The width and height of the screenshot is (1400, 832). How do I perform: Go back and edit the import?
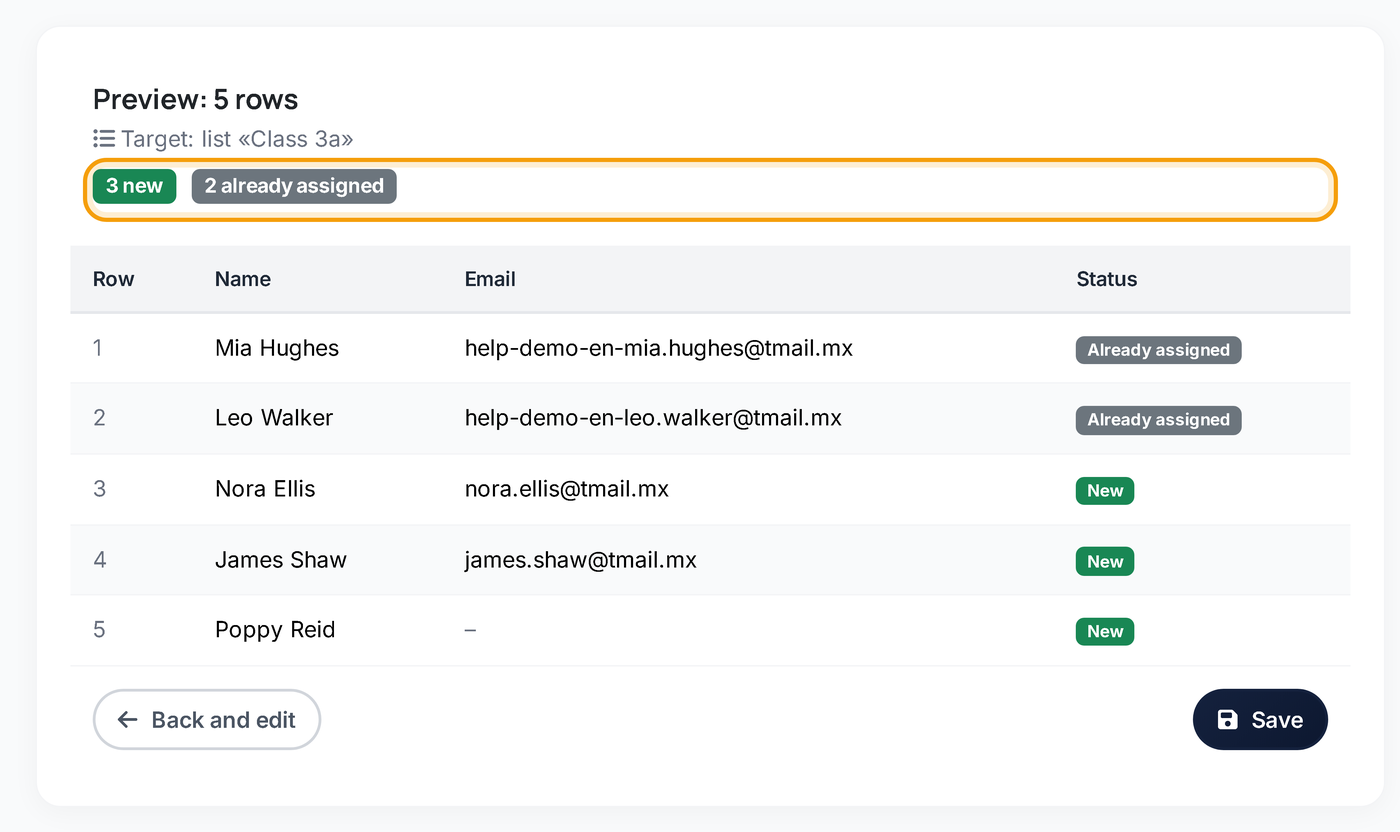click(207, 719)
